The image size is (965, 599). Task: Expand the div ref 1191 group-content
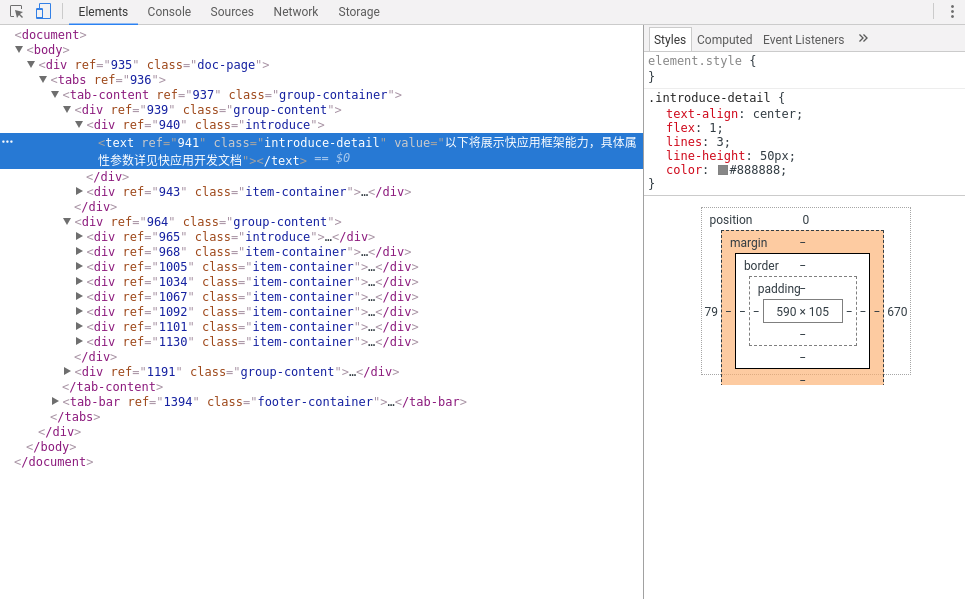coord(67,371)
